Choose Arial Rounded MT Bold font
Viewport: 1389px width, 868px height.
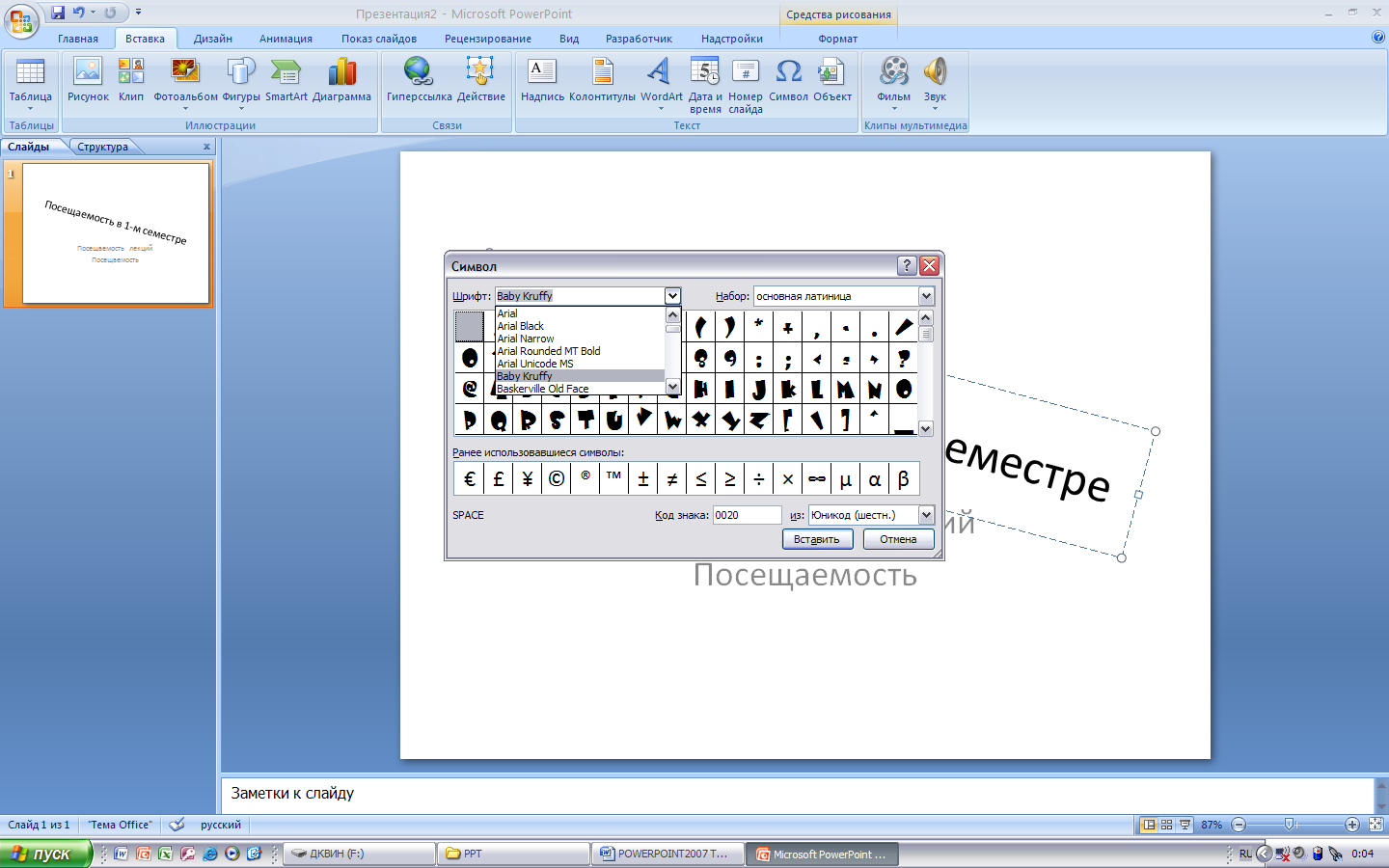coord(580,351)
